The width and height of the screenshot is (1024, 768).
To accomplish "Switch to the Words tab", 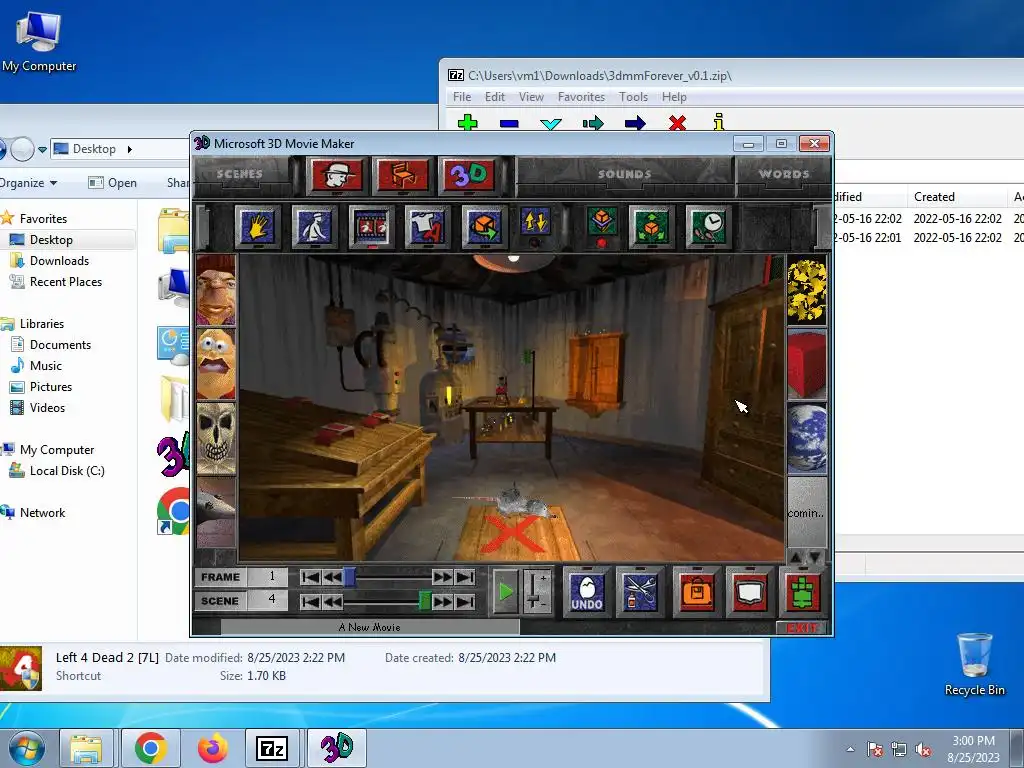I will (784, 174).
